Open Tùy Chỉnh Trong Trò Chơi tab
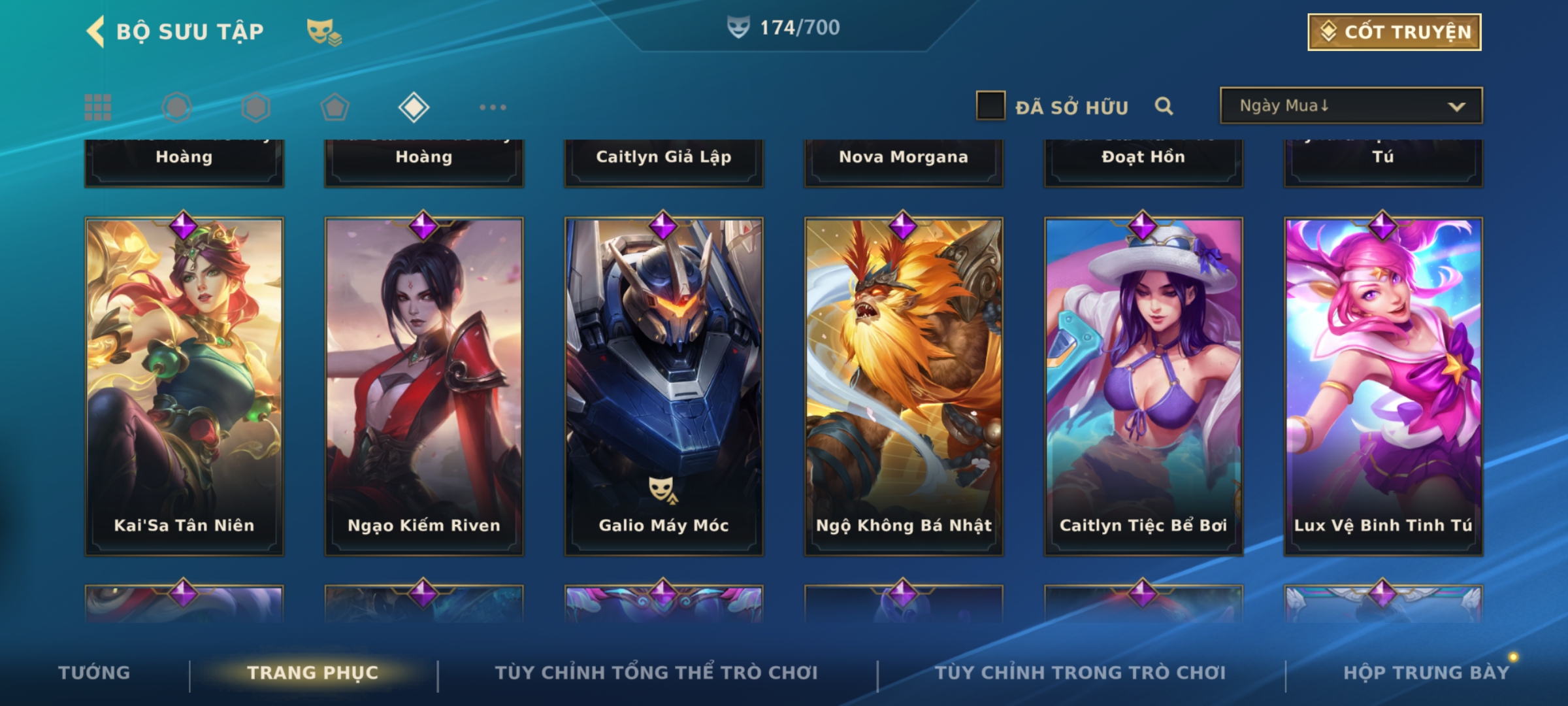The height and width of the screenshot is (706, 1568). (1080, 673)
